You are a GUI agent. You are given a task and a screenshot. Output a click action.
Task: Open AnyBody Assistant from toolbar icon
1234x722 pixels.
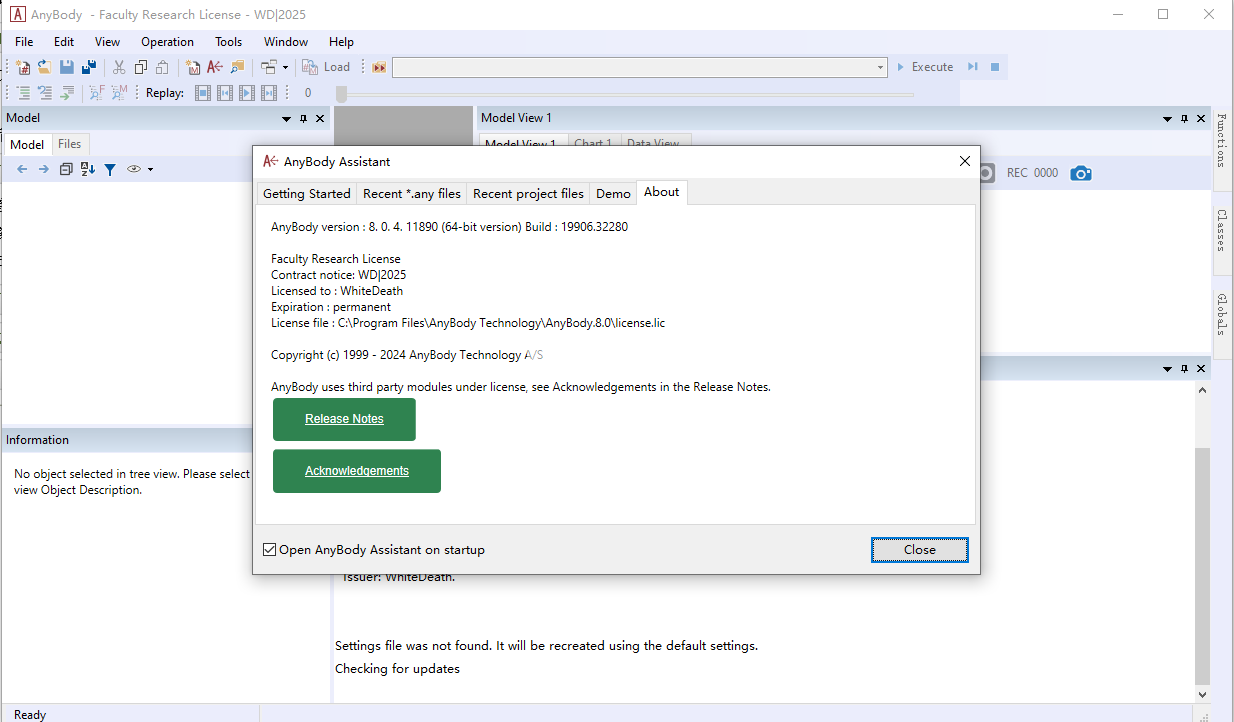215,67
